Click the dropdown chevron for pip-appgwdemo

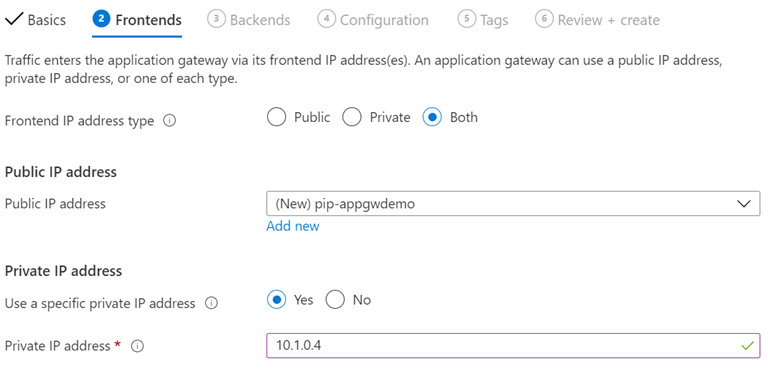[x=744, y=204]
